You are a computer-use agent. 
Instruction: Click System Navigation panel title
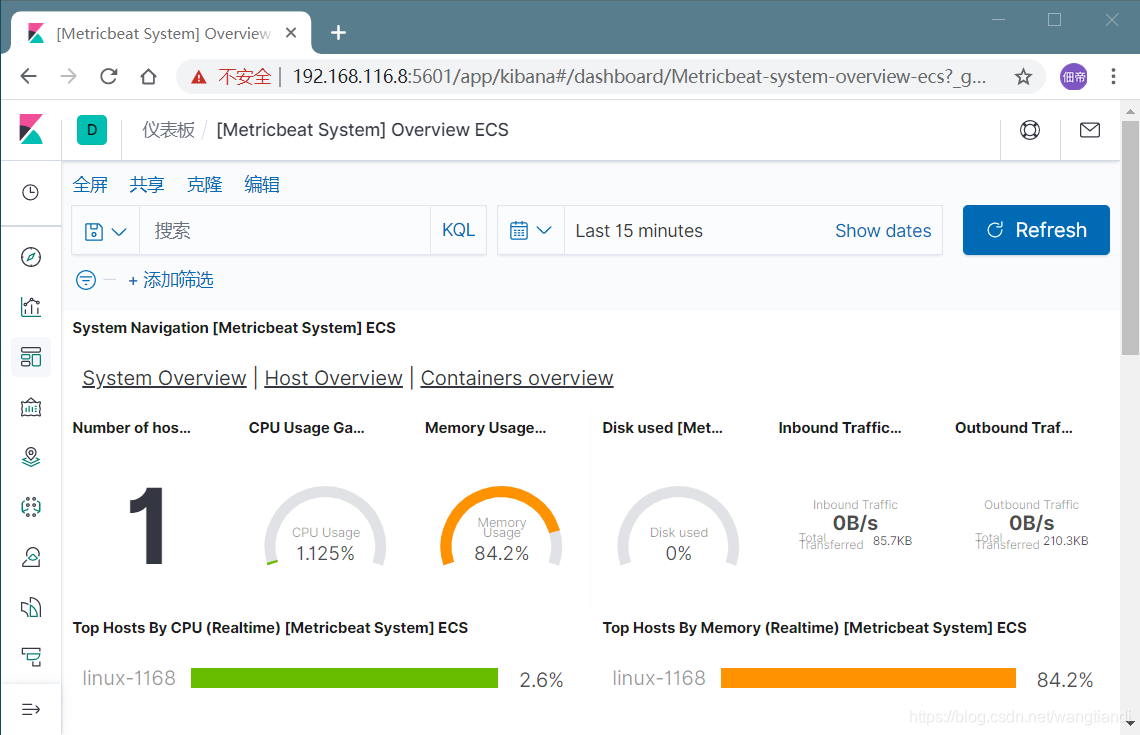(x=234, y=328)
